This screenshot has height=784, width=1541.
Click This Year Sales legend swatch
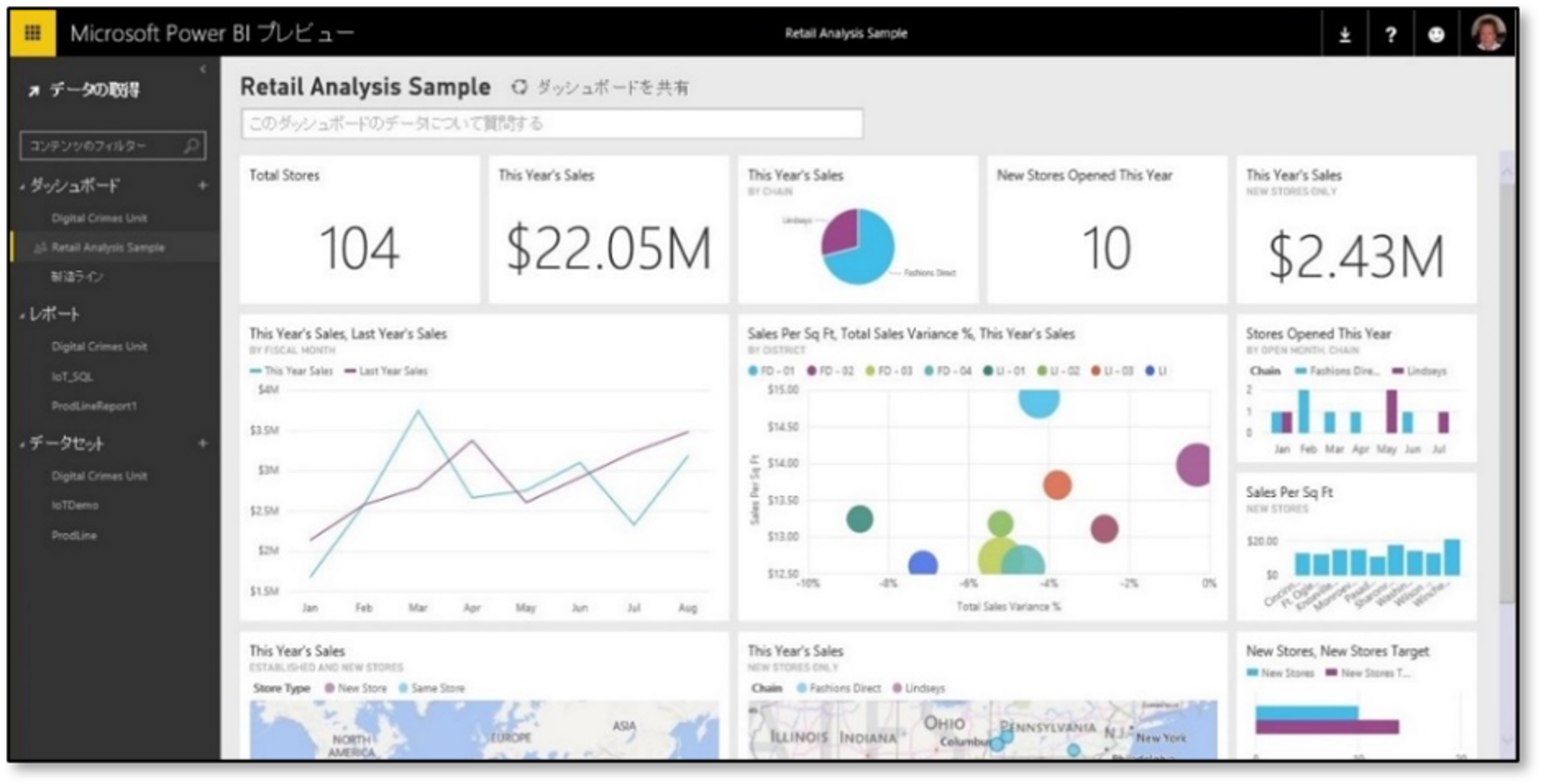coord(256,371)
